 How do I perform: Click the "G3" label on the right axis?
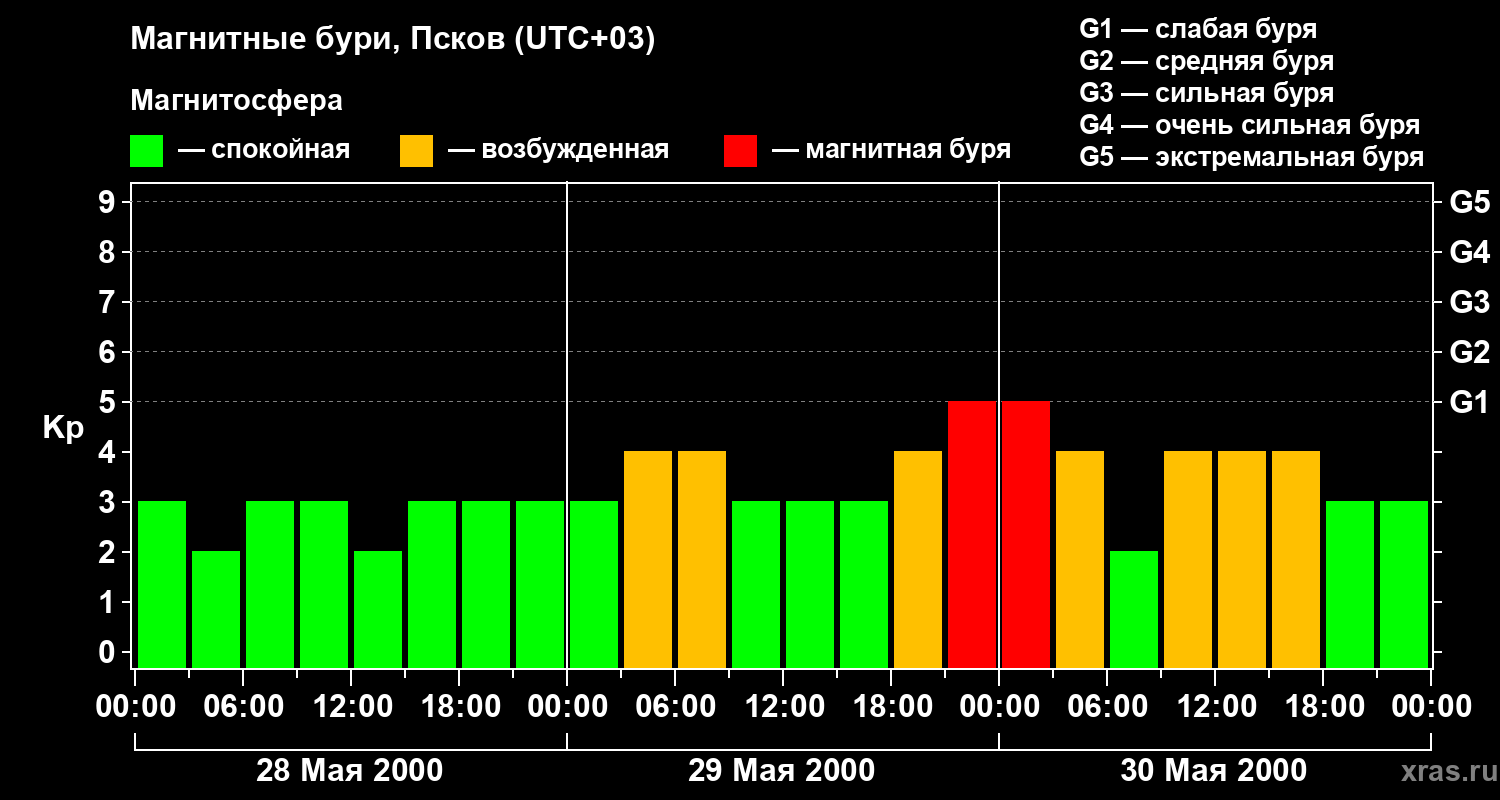tap(1469, 302)
